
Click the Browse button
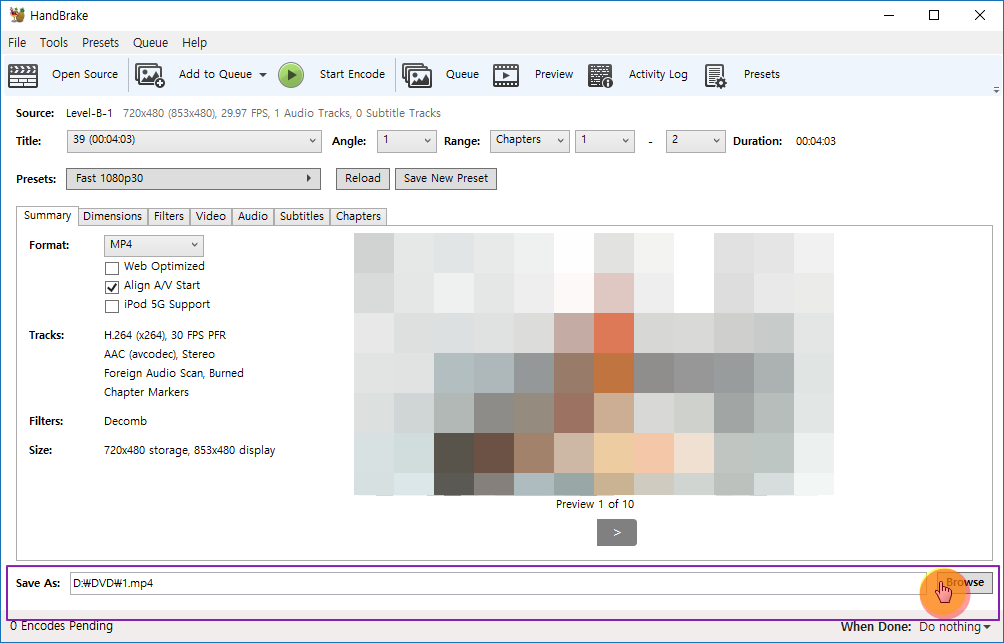[964, 583]
